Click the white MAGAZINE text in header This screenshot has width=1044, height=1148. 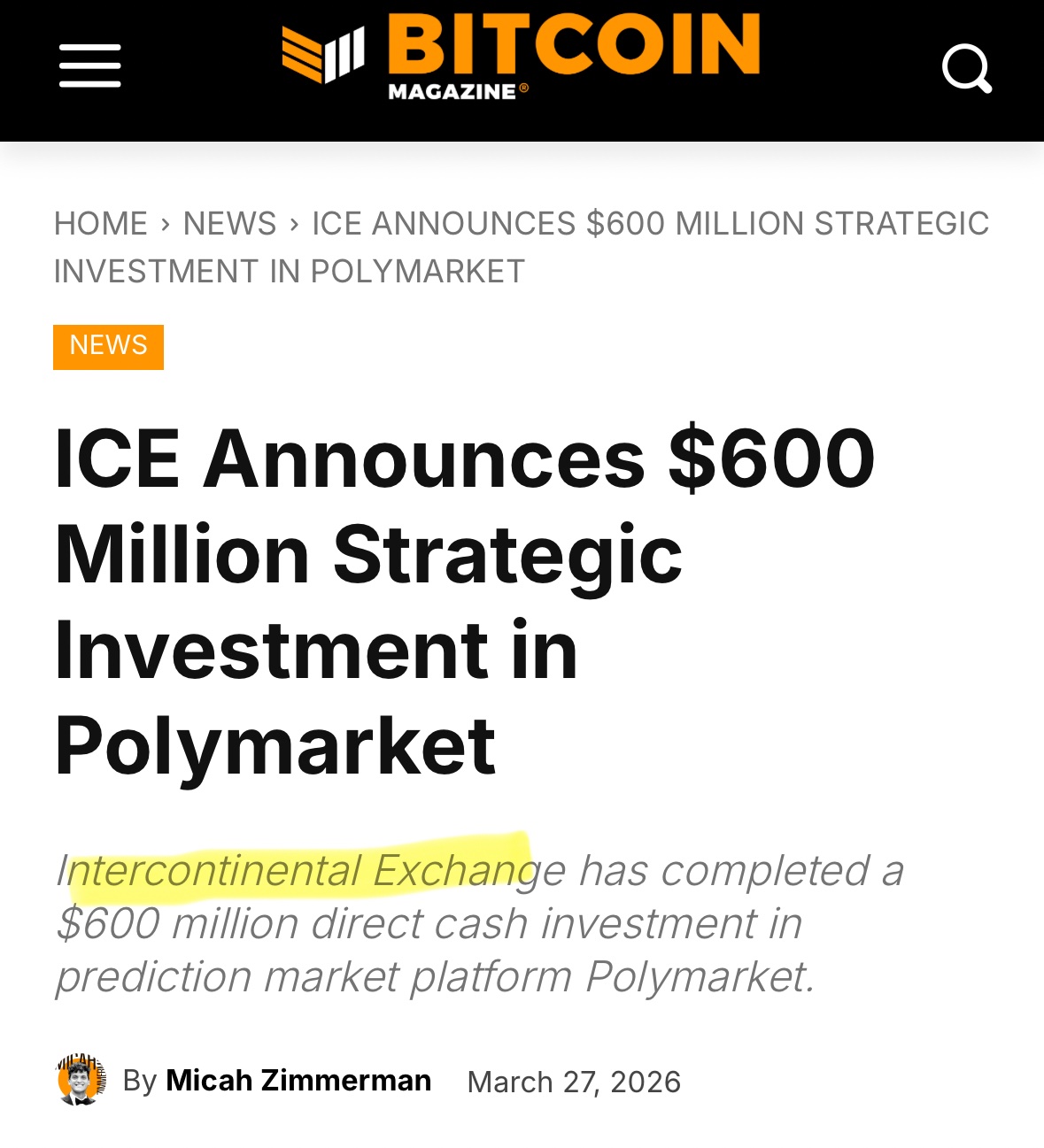point(452,92)
